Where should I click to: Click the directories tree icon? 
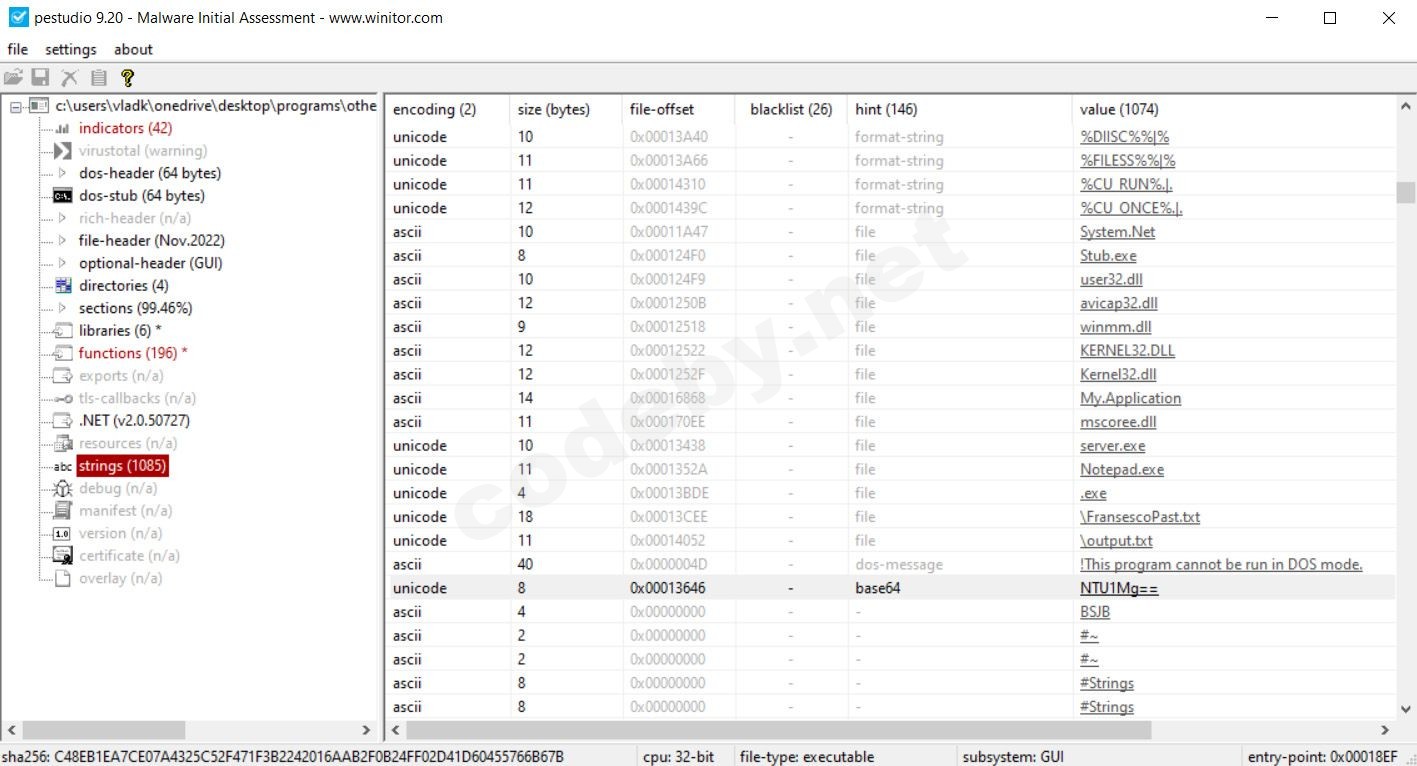(63, 286)
